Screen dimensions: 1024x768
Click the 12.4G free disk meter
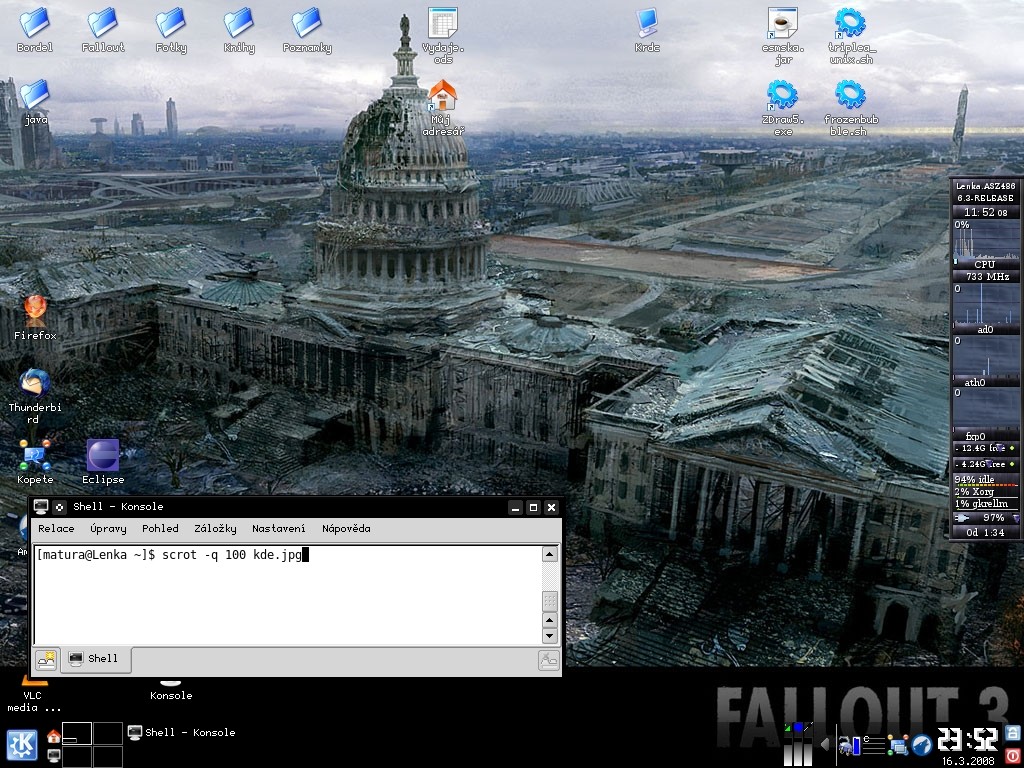click(985, 448)
